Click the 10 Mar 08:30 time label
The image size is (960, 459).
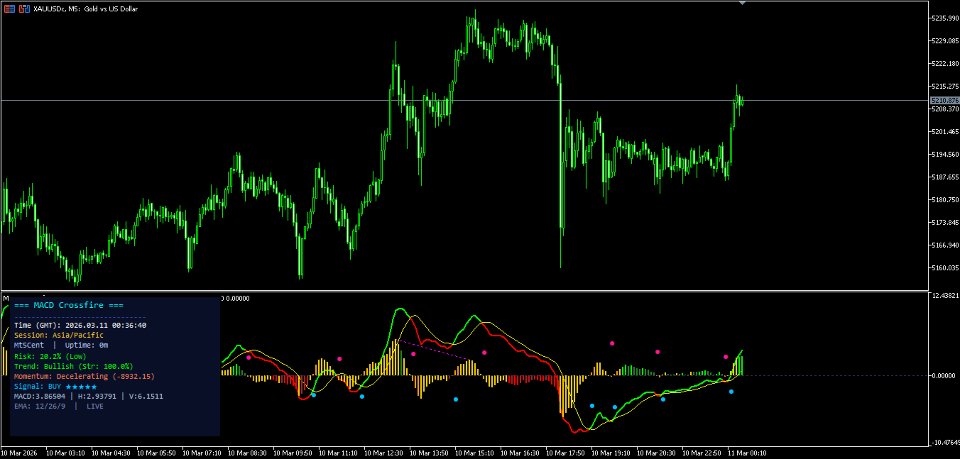(247, 453)
